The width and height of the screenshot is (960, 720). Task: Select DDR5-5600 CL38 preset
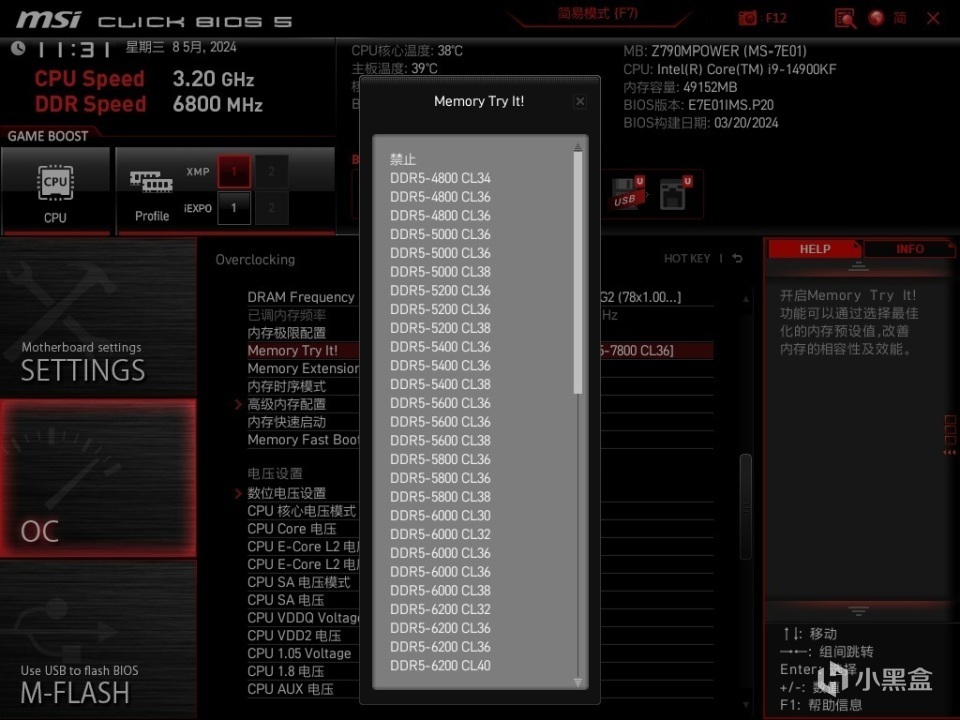pos(440,441)
